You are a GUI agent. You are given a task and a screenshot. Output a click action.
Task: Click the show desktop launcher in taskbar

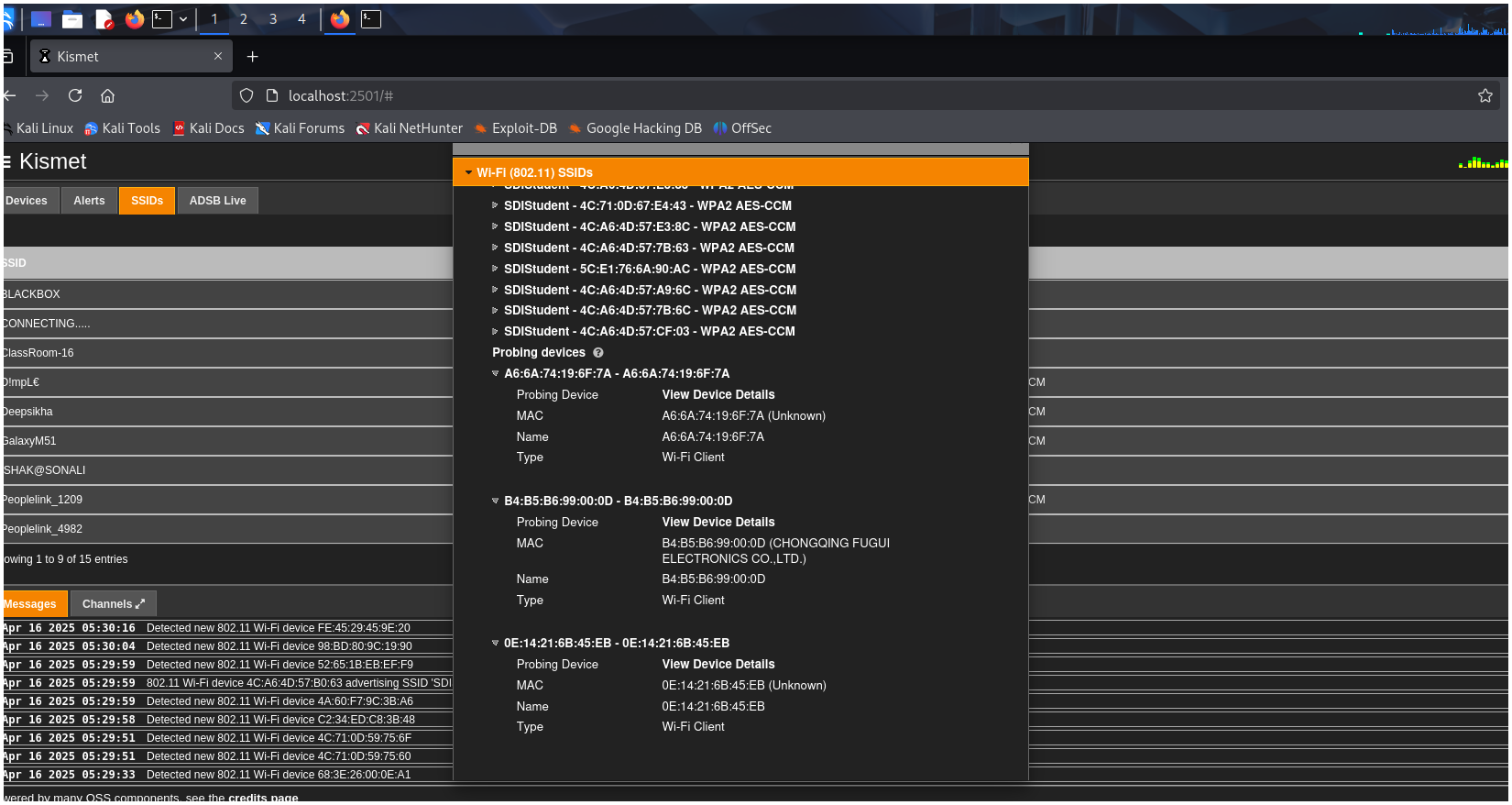click(41, 19)
